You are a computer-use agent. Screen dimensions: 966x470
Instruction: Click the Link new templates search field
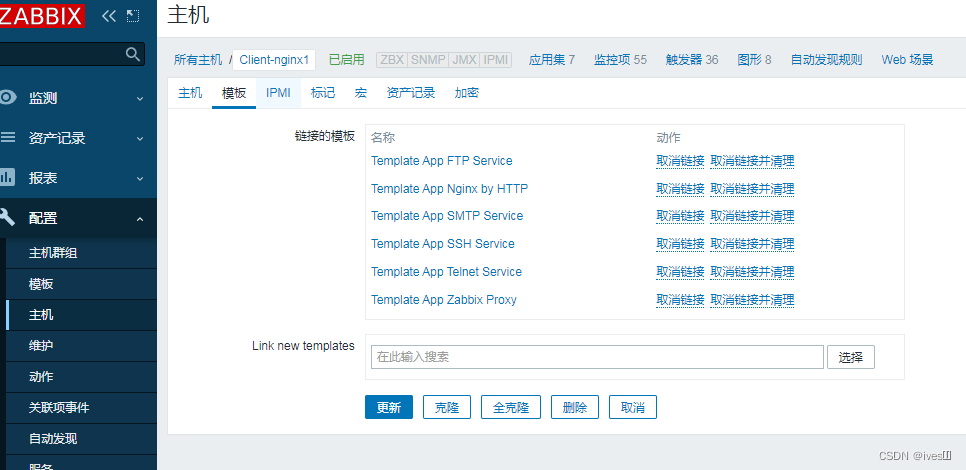tap(598, 357)
